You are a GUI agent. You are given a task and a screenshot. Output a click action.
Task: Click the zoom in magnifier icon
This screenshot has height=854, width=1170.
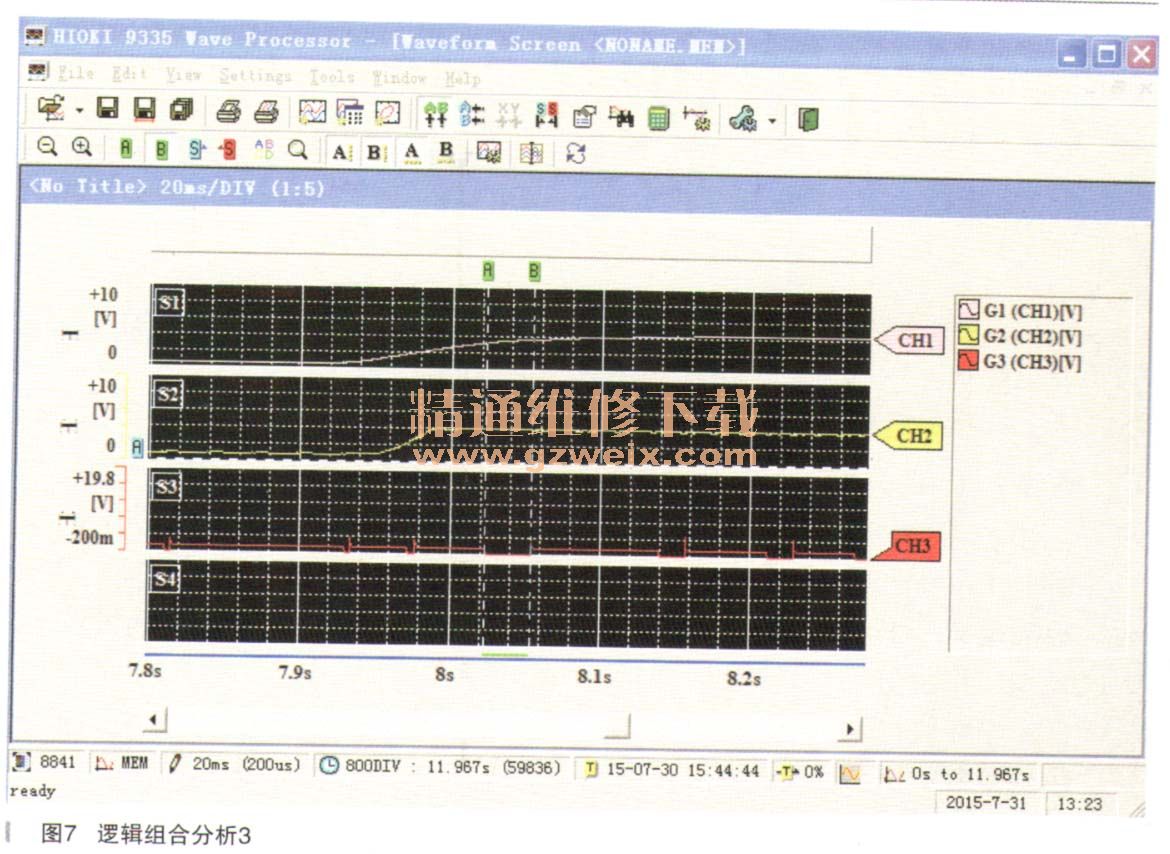click(x=82, y=147)
